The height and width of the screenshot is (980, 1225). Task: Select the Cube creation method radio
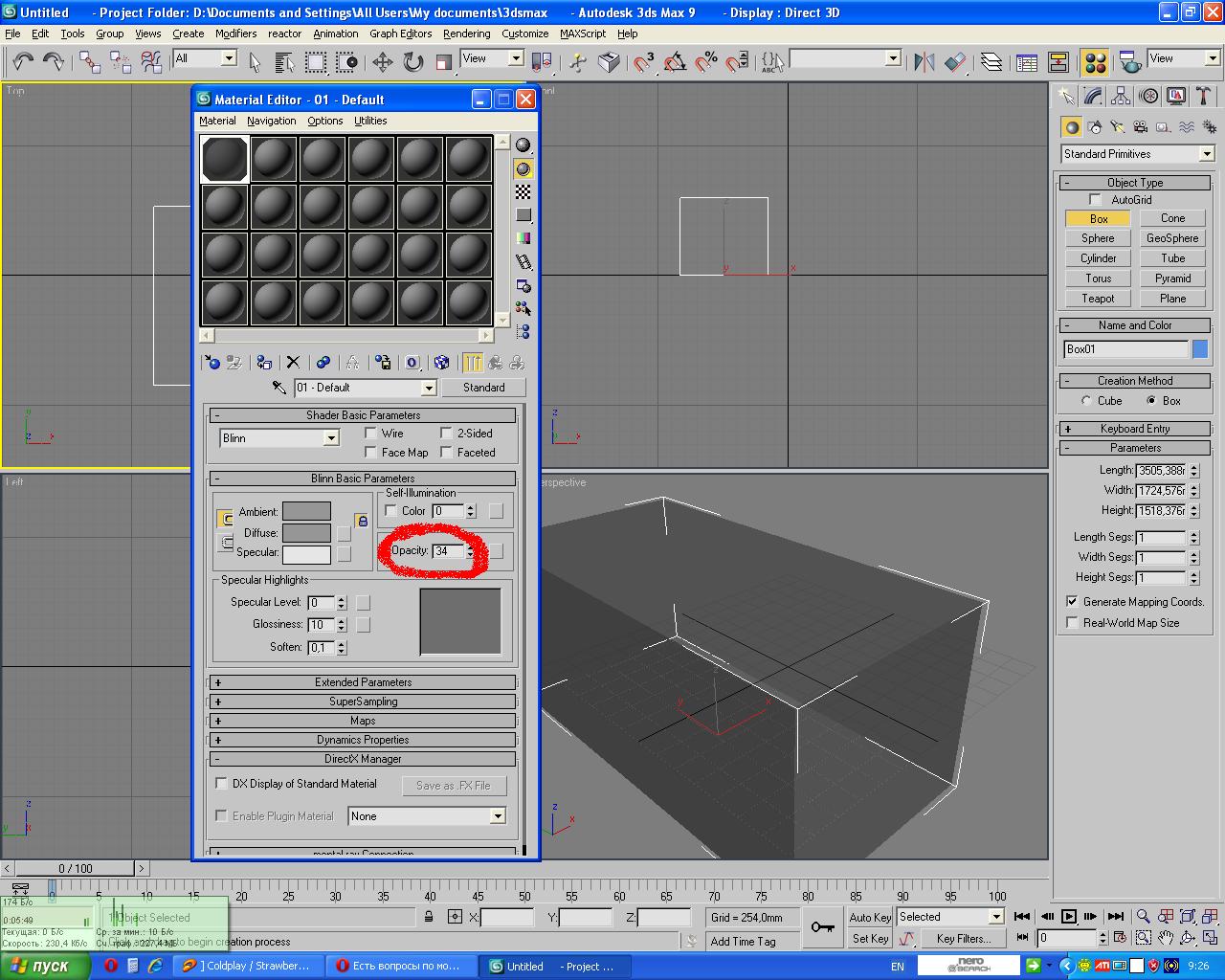[1086, 401]
